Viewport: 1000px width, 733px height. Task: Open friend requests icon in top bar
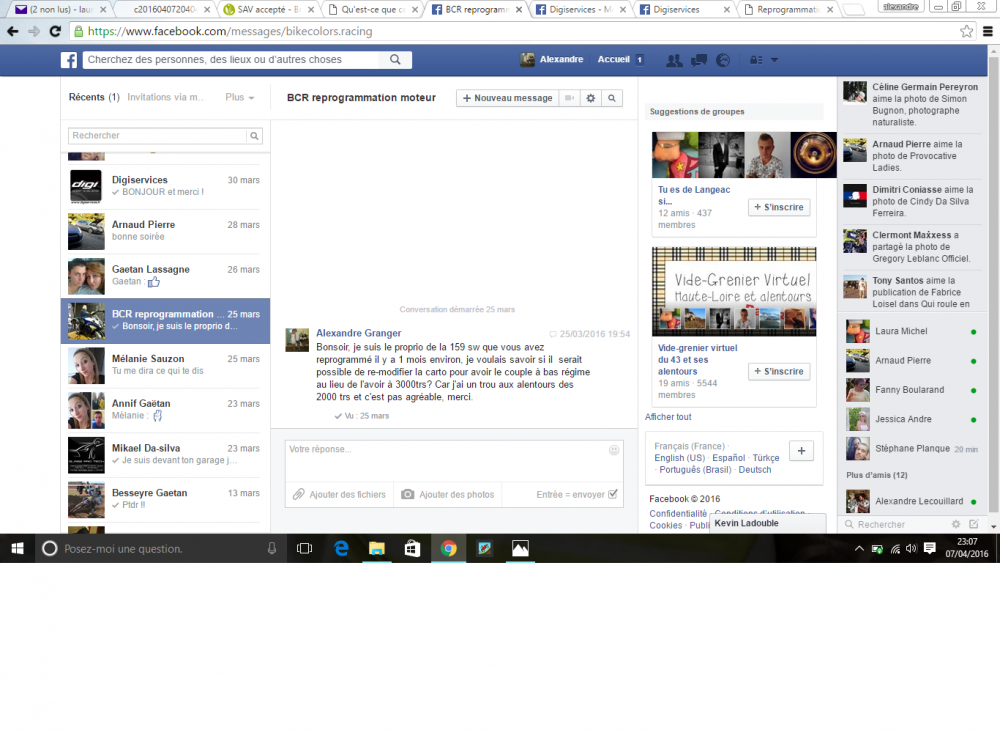click(x=674, y=60)
